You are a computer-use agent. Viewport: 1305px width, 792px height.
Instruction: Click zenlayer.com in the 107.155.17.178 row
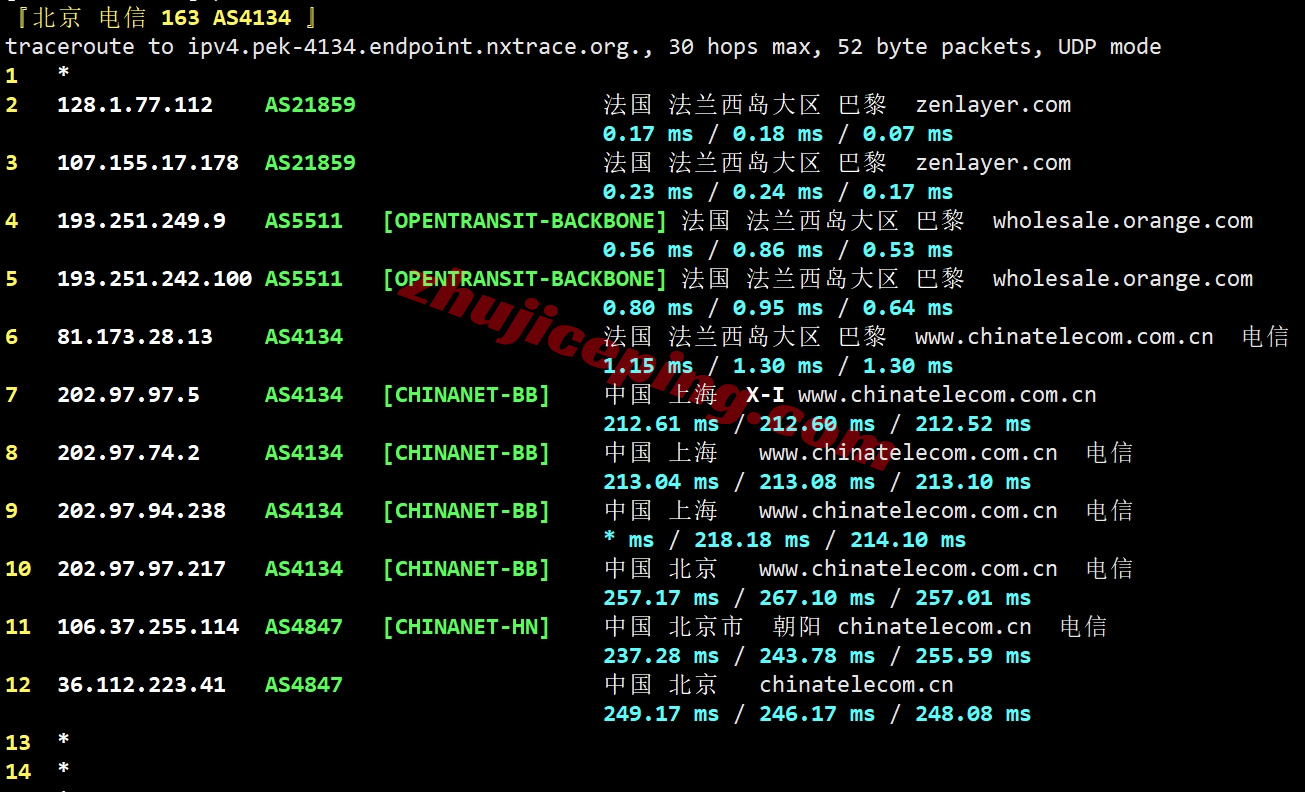pos(993,163)
